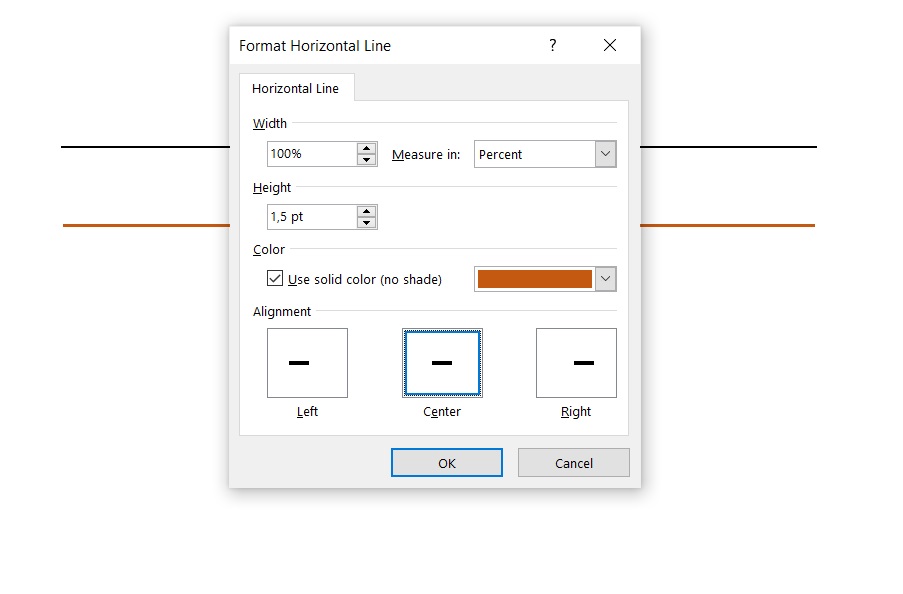Image resolution: width=903 pixels, height=594 pixels.
Task: Increase height with the up spinner arrow
Action: pos(367,211)
